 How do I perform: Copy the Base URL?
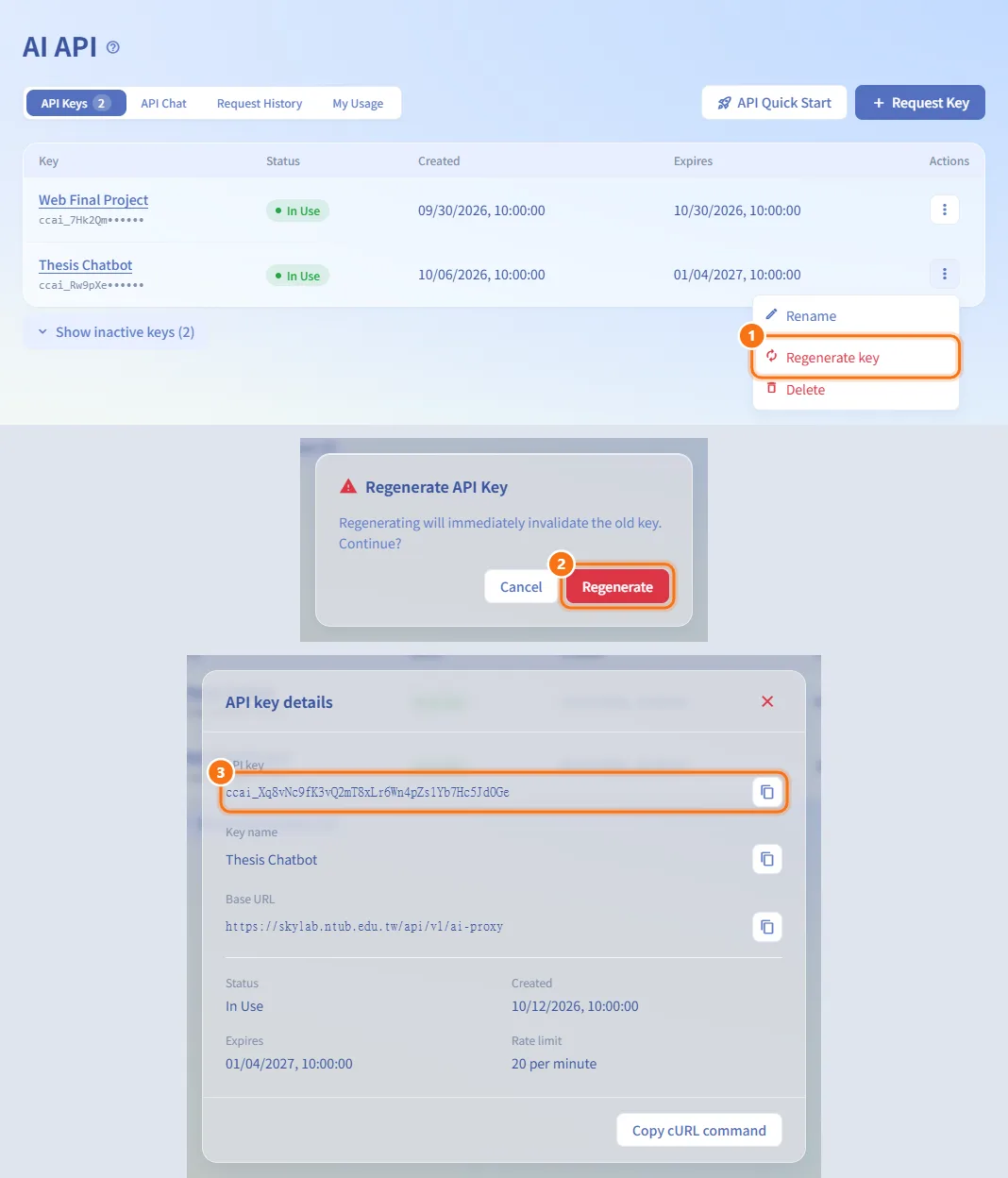(767, 927)
